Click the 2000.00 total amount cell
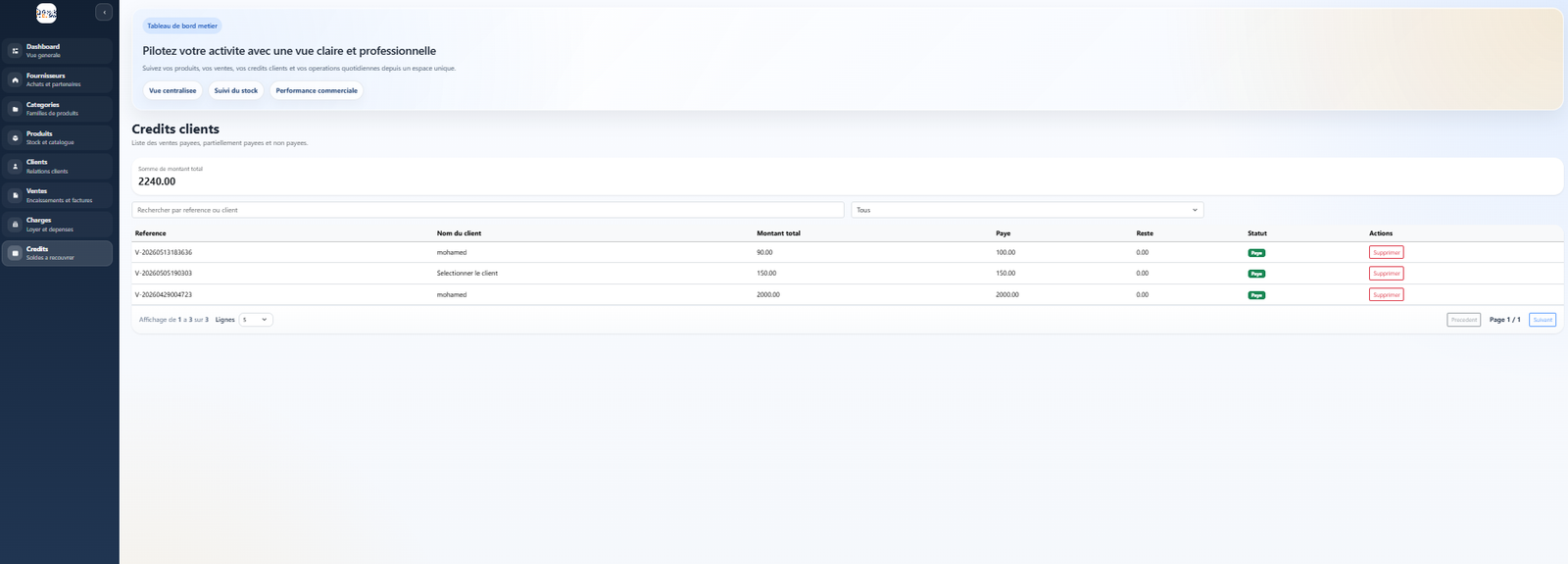Screen dimensions: 1568x564 pyautogui.click(x=768, y=294)
